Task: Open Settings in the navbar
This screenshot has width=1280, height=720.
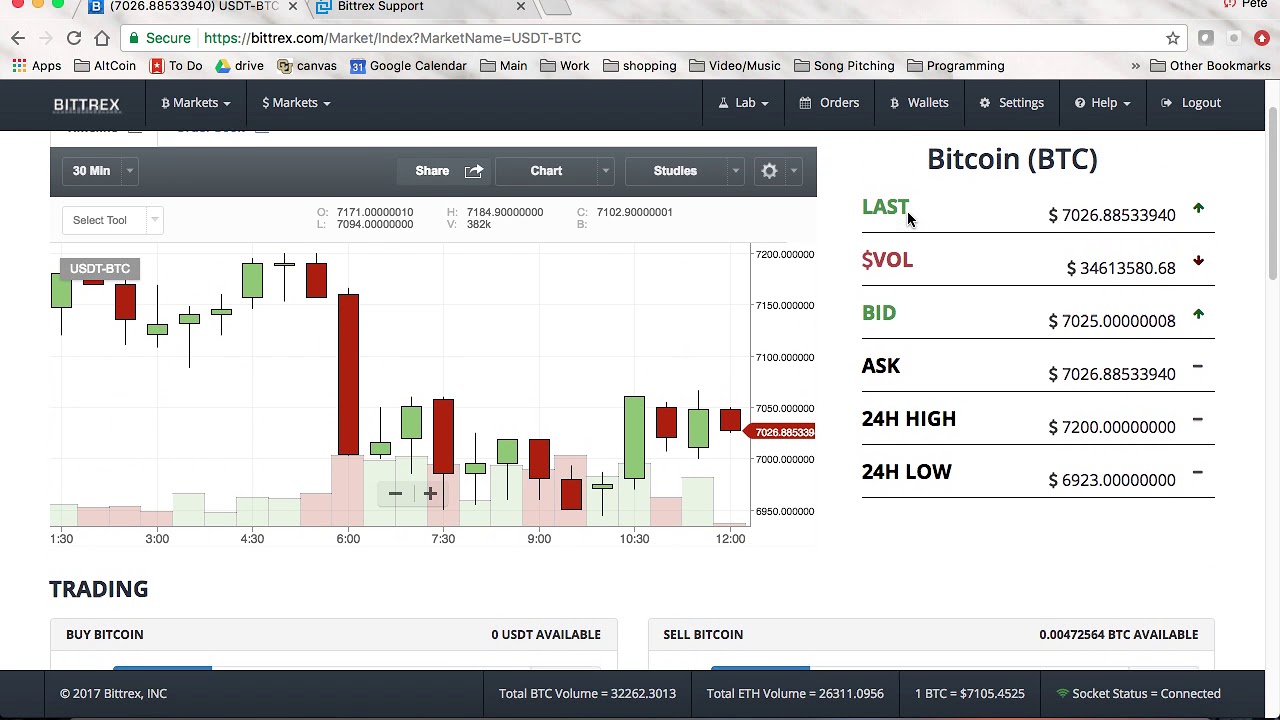Action: point(1012,103)
